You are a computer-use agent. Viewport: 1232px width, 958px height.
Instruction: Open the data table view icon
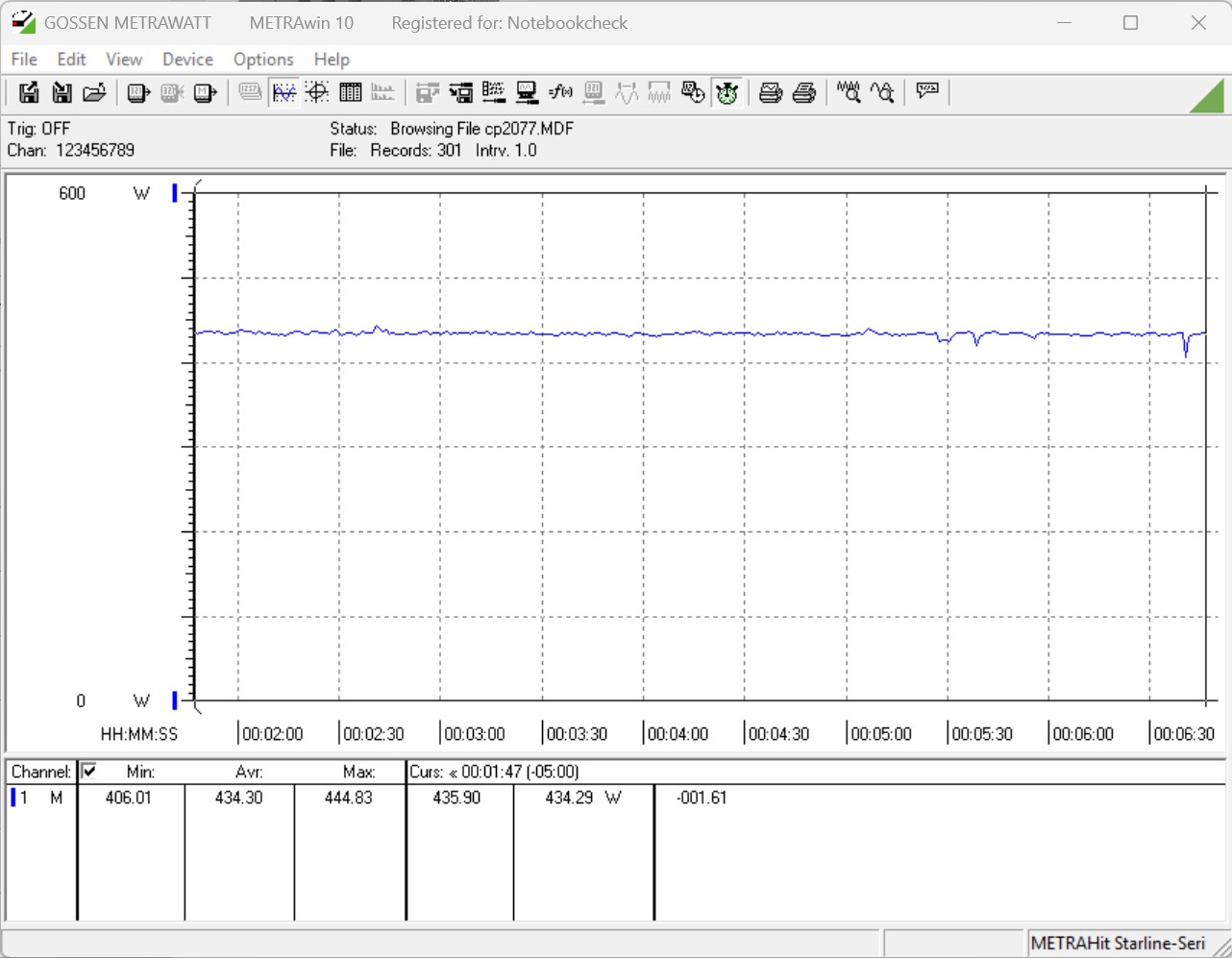coord(351,92)
